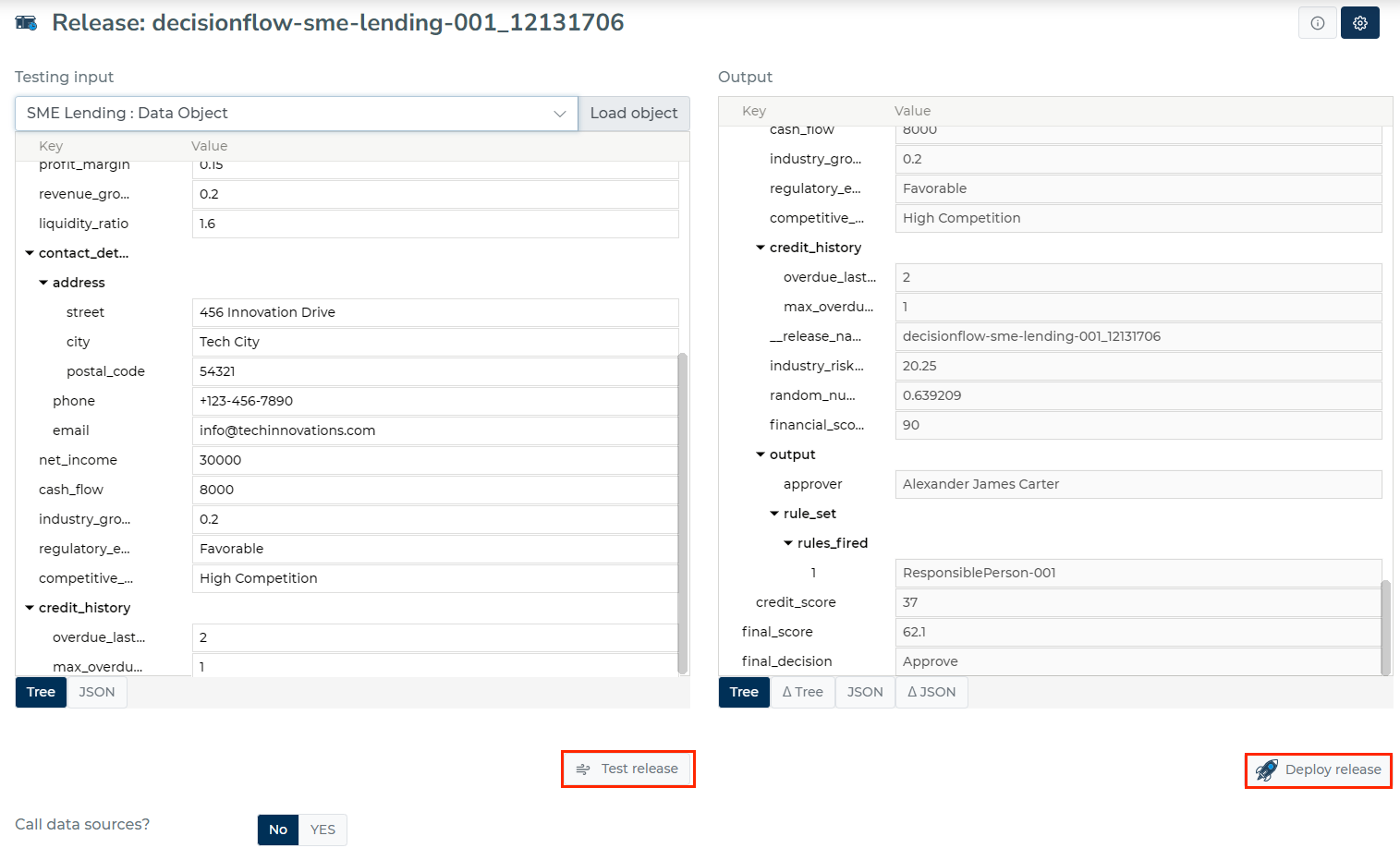
Task: Collapse the credit_history node in Testing input
Action: pos(30,608)
